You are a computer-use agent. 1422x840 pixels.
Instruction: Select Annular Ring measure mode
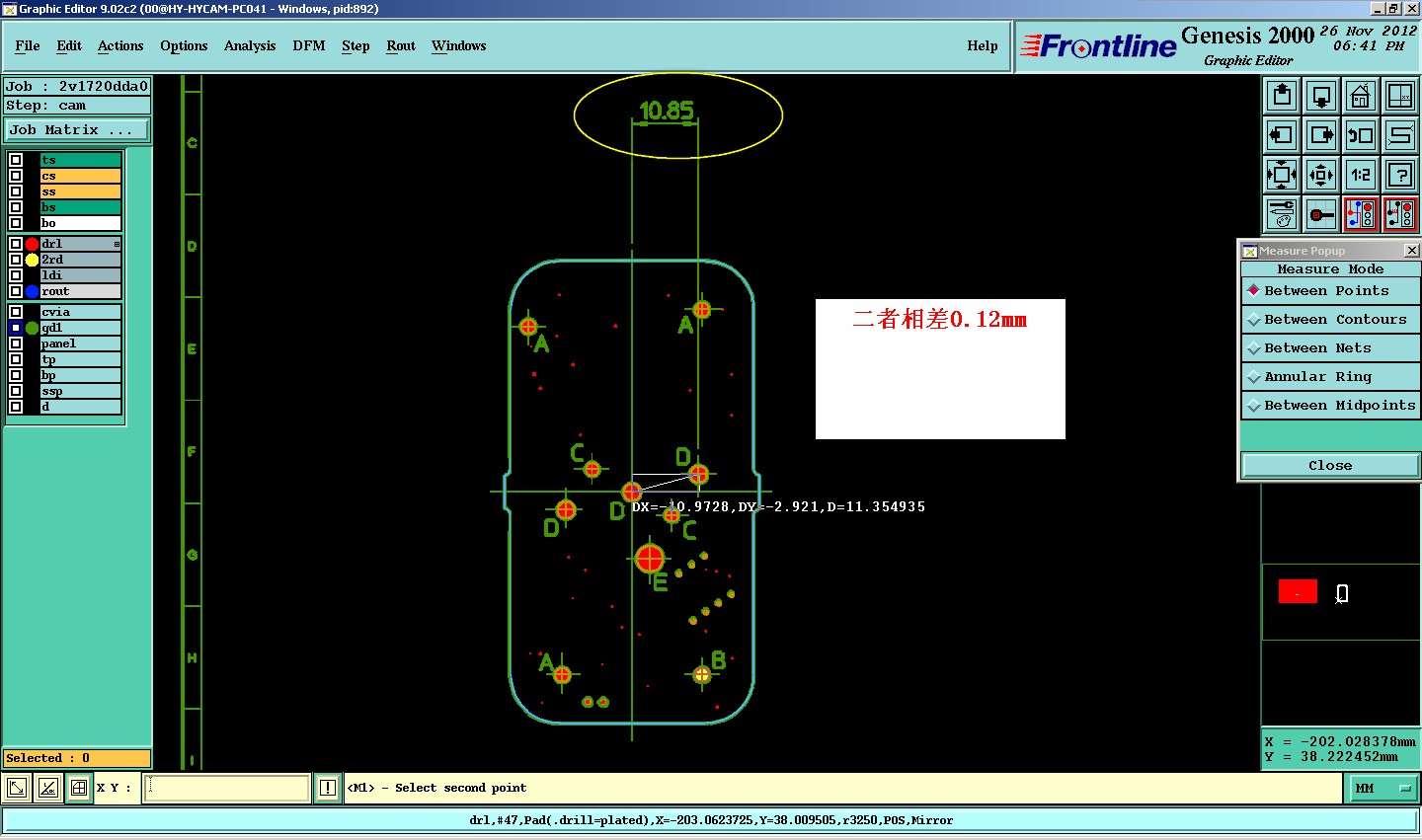pyautogui.click(x=1330, y=376)
